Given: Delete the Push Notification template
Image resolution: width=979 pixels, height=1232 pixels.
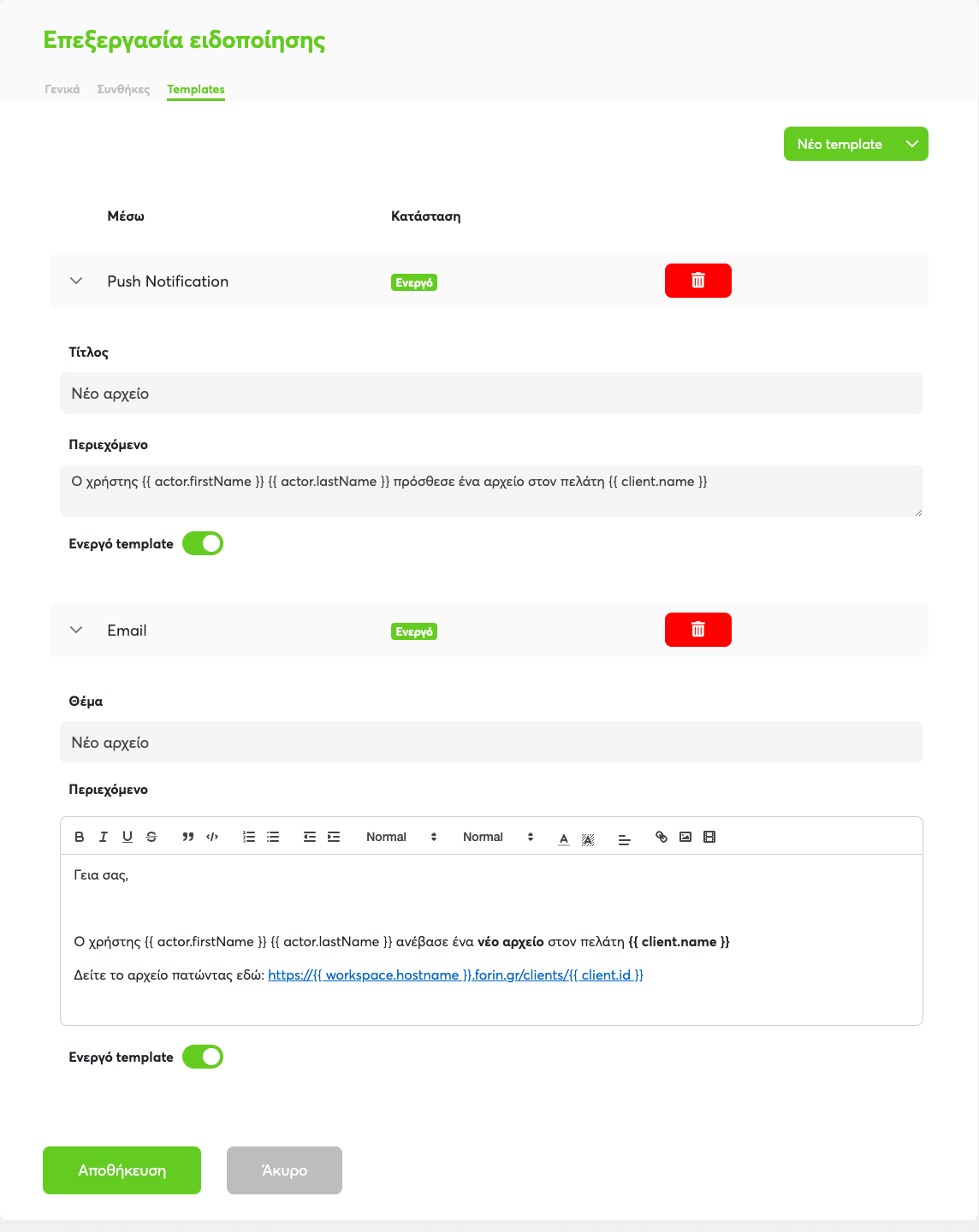Looking at the screenshot, I should pos(698,281).
